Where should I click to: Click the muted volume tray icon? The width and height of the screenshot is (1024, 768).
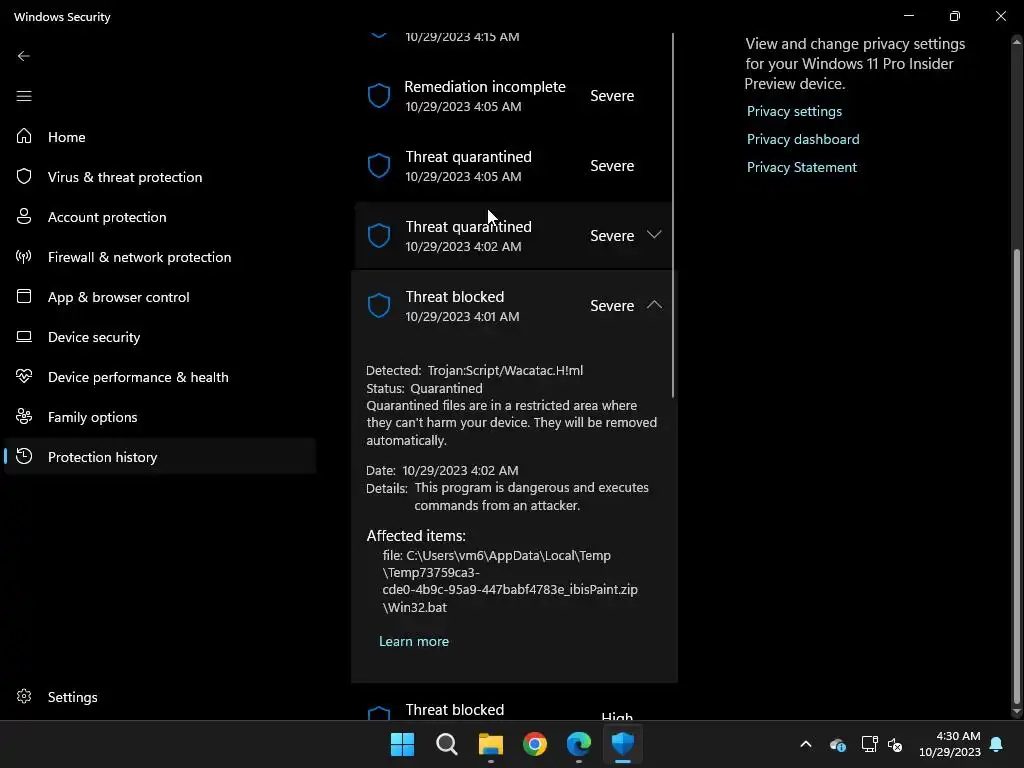pos(895,744)
